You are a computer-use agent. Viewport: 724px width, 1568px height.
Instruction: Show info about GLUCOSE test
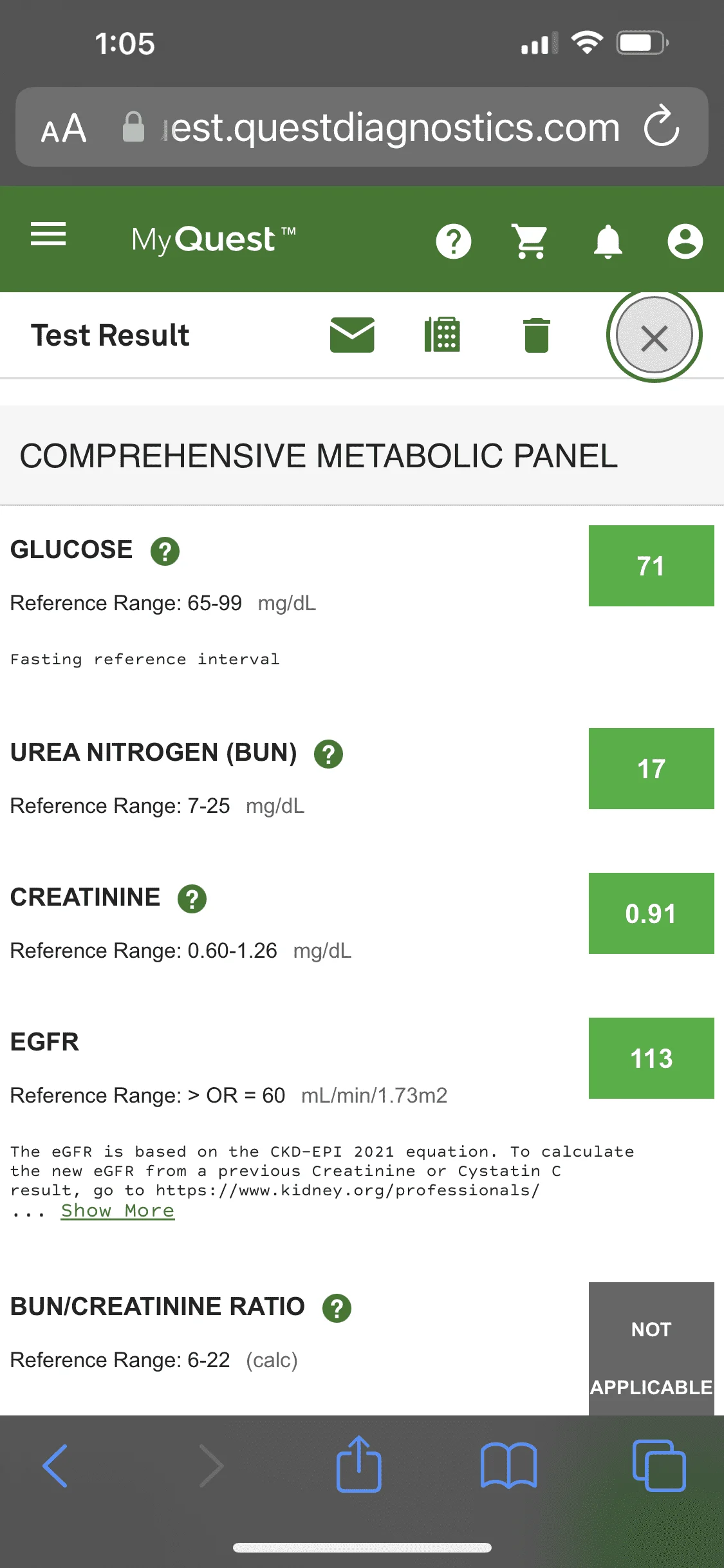(165, 552)
